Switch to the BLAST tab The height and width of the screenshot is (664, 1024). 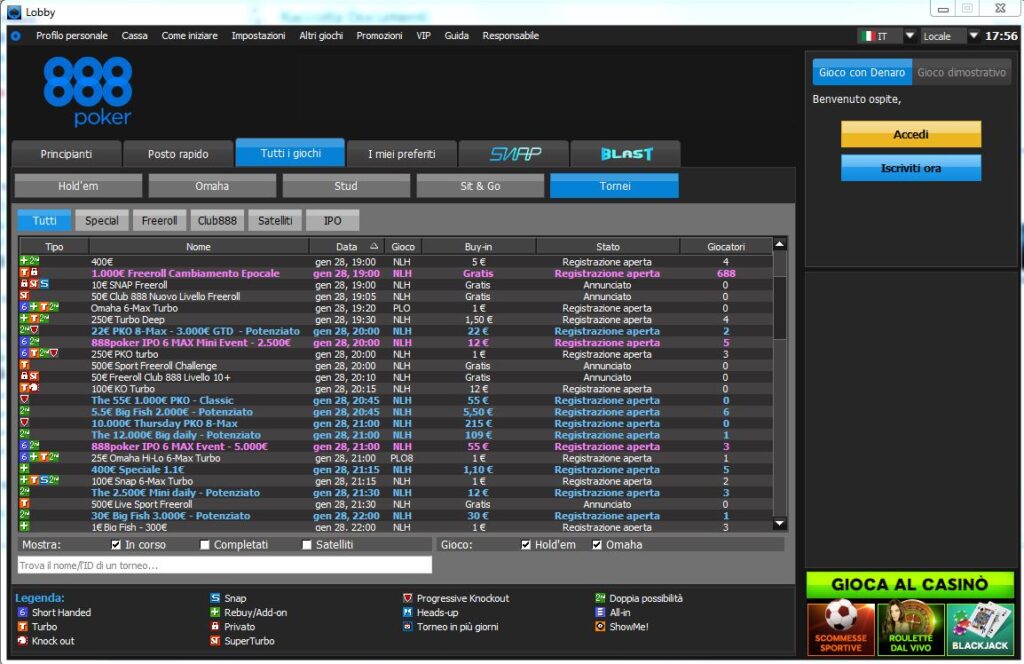tap(626, 154)
